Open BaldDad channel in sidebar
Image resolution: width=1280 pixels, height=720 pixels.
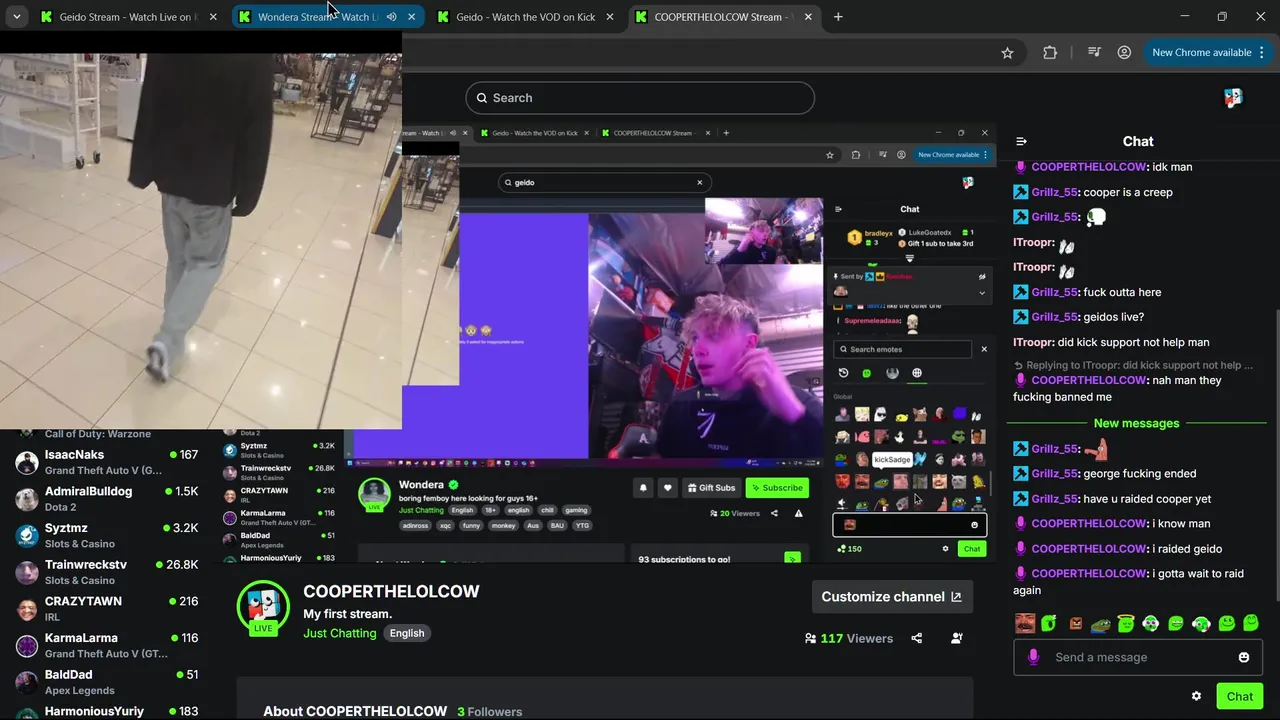pyautogui.click(x=105, y=682)
